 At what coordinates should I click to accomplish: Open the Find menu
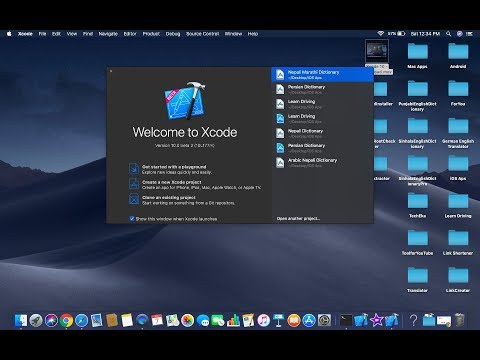point(88,34)
